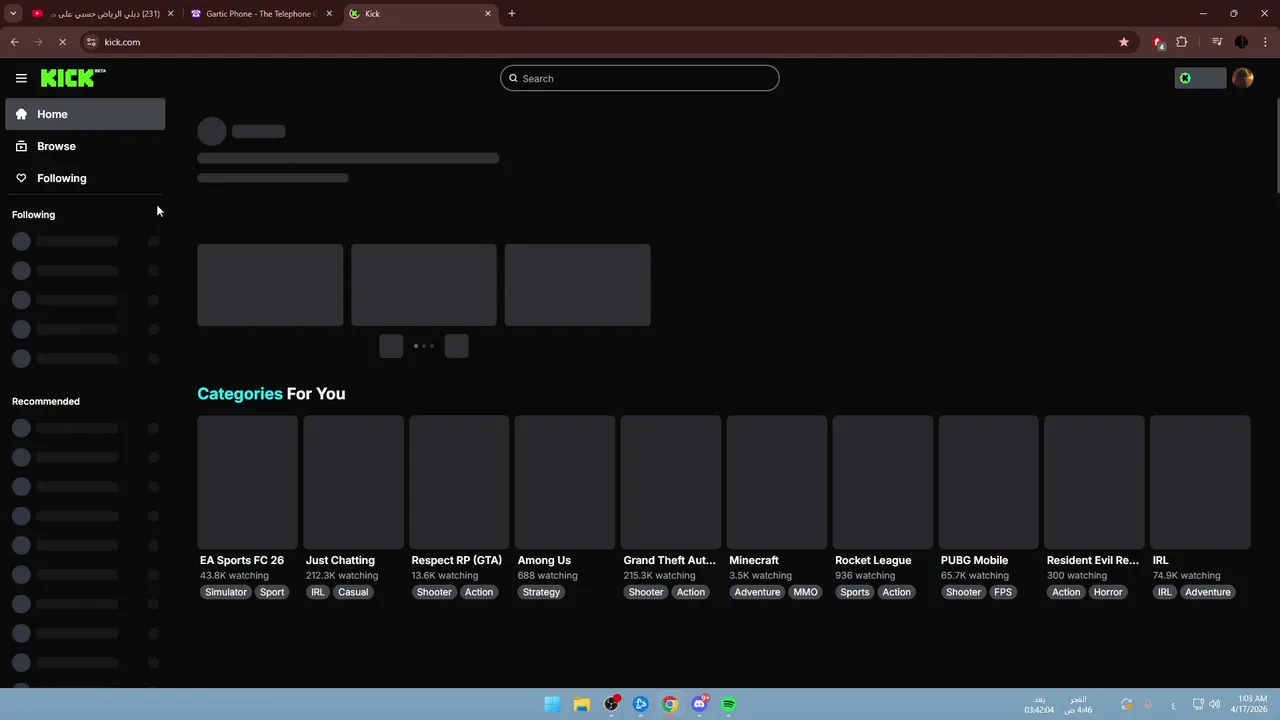Click the Kick logo
Viewport: 1280px width, 720px height.
point(73,78)
